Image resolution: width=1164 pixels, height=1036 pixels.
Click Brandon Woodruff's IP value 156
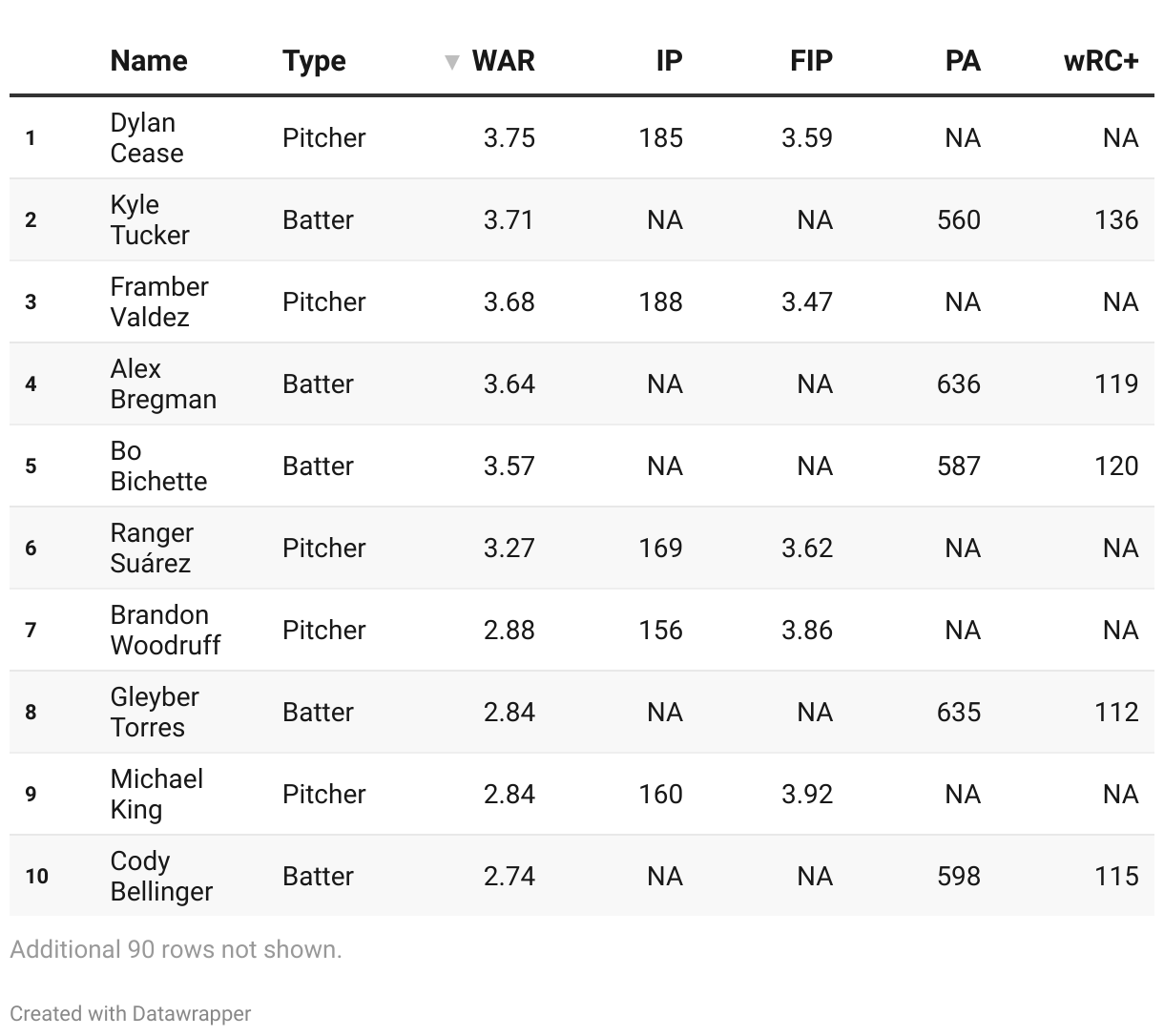click(660, 630)
